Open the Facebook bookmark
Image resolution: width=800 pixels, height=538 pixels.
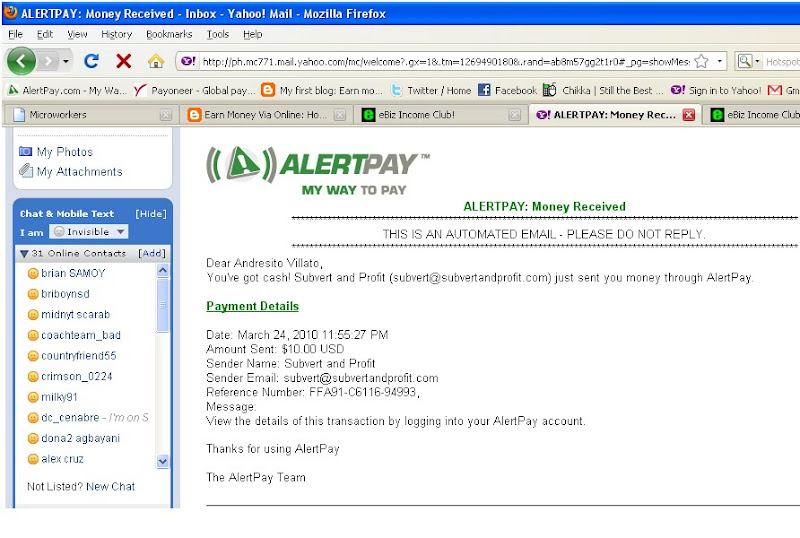508,90
